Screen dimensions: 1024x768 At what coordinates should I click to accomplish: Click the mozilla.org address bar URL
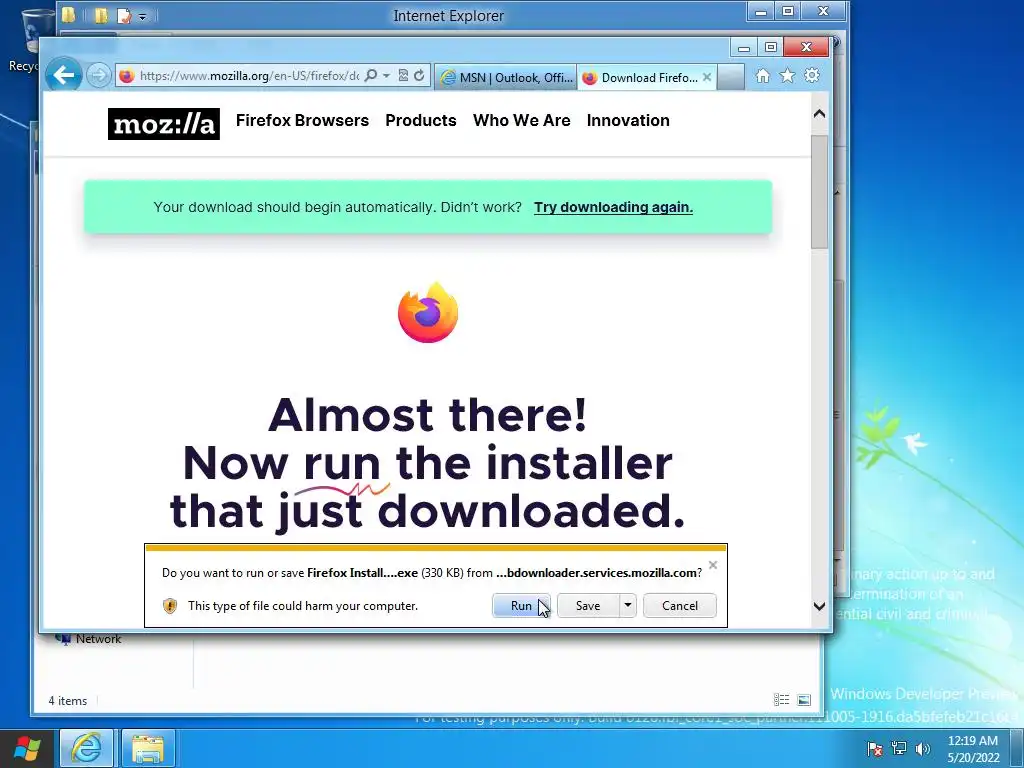click(249, 76)
